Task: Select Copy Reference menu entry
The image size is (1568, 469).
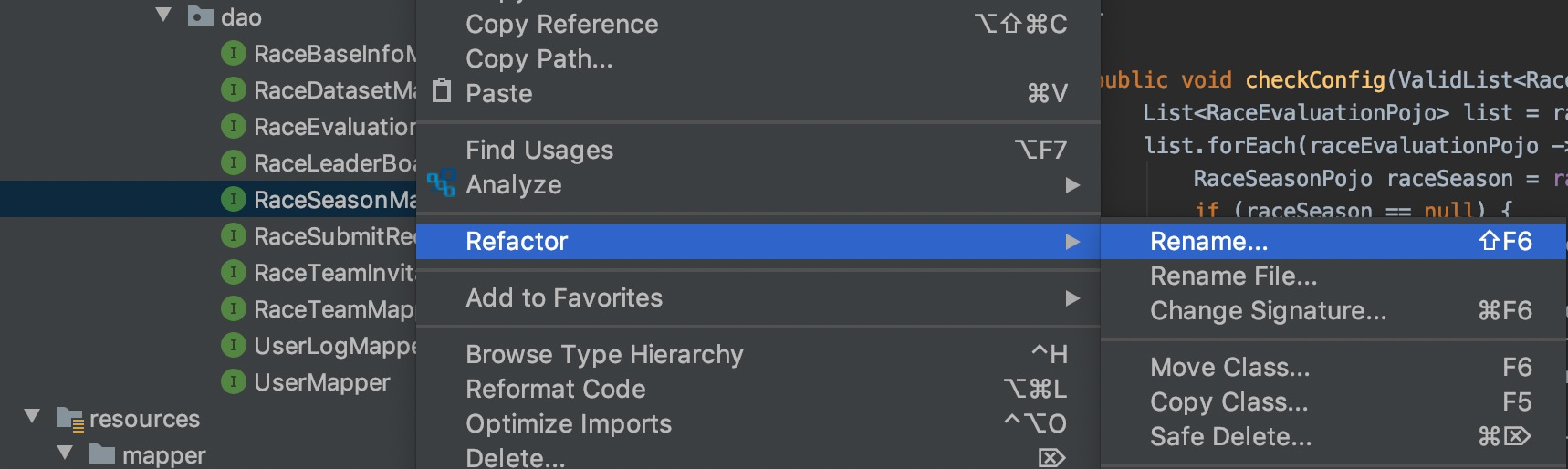Action: 561,24
